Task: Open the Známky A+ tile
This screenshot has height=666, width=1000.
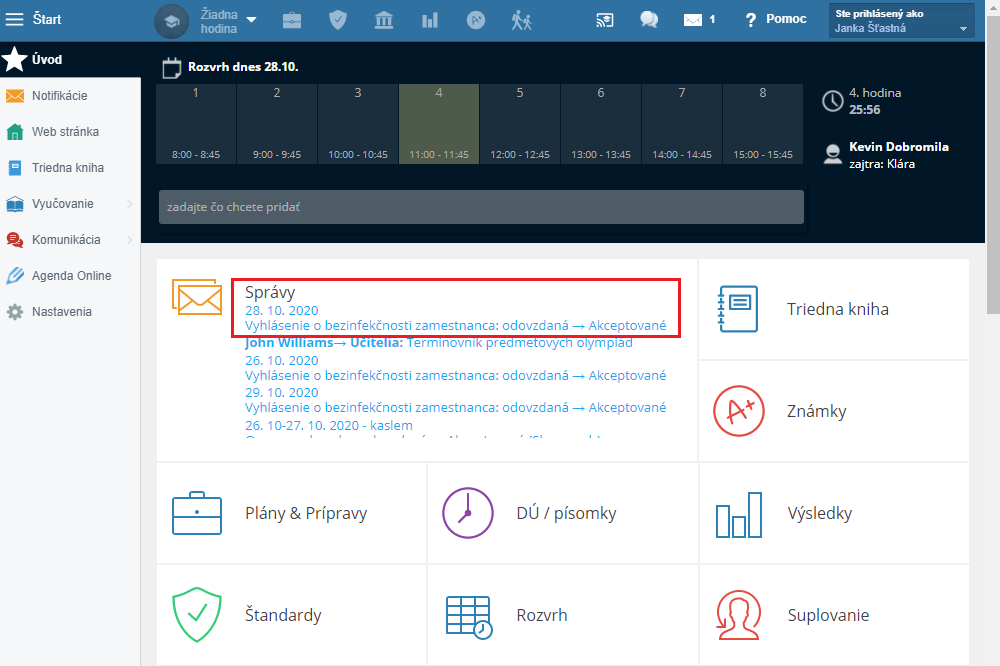Action: click(x=834, y=411)
